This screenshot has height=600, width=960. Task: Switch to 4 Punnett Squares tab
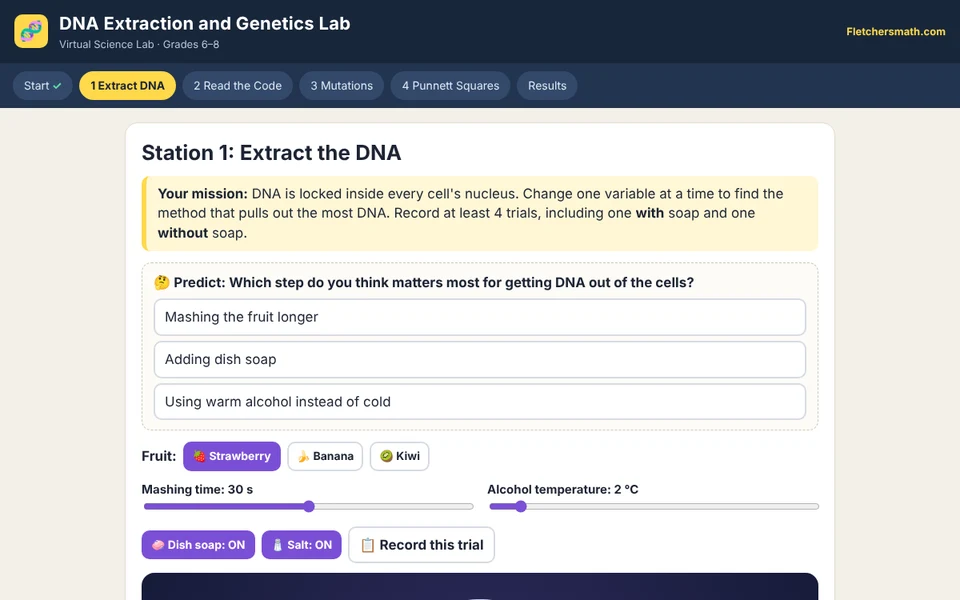(x=451, y=86)
